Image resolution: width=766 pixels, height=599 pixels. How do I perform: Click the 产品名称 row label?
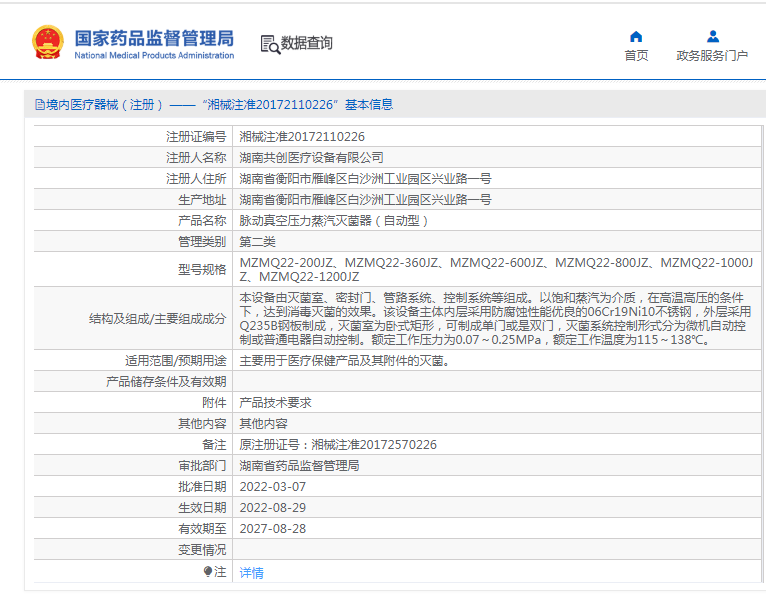coord(202,220)
